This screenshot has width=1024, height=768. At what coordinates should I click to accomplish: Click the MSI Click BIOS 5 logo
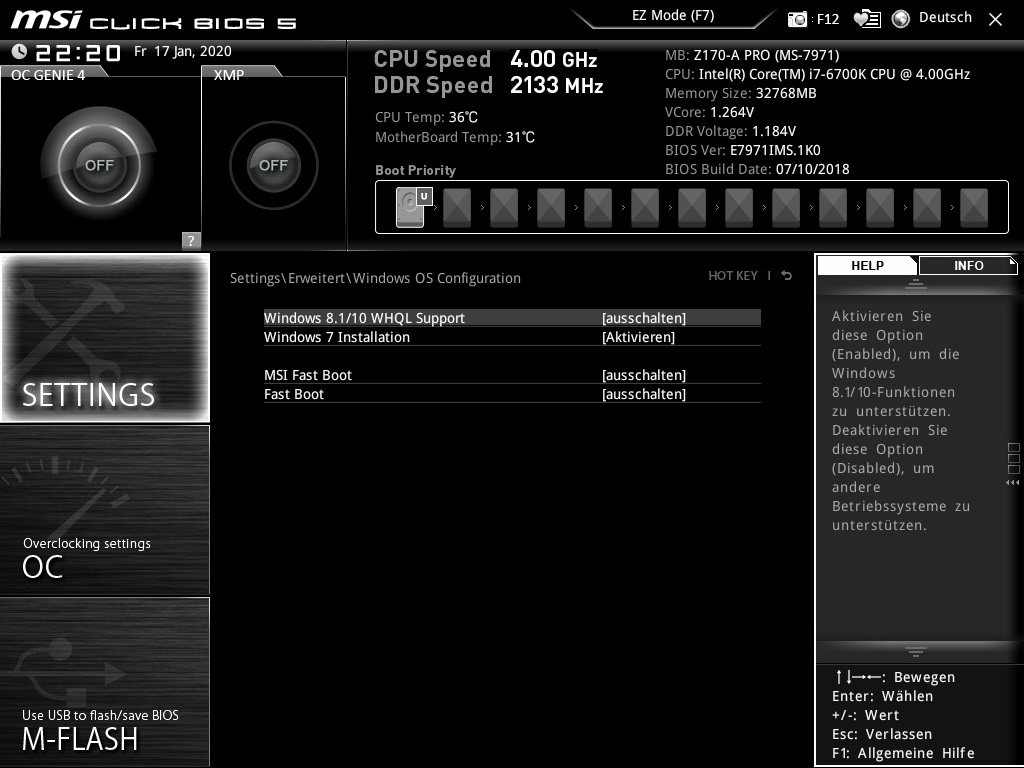(x=153, y=20)
